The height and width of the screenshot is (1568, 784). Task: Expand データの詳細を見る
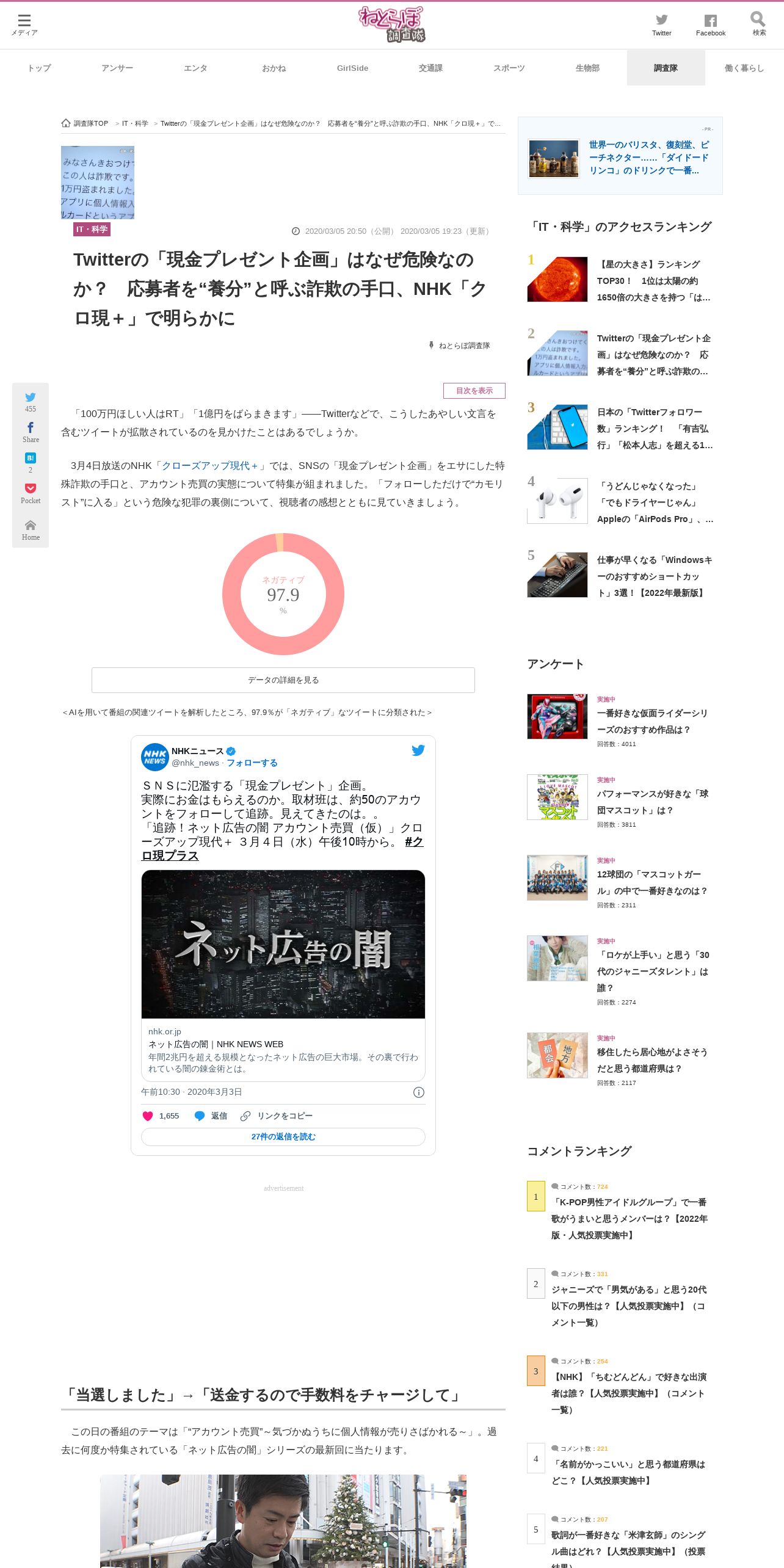[283, 680]
